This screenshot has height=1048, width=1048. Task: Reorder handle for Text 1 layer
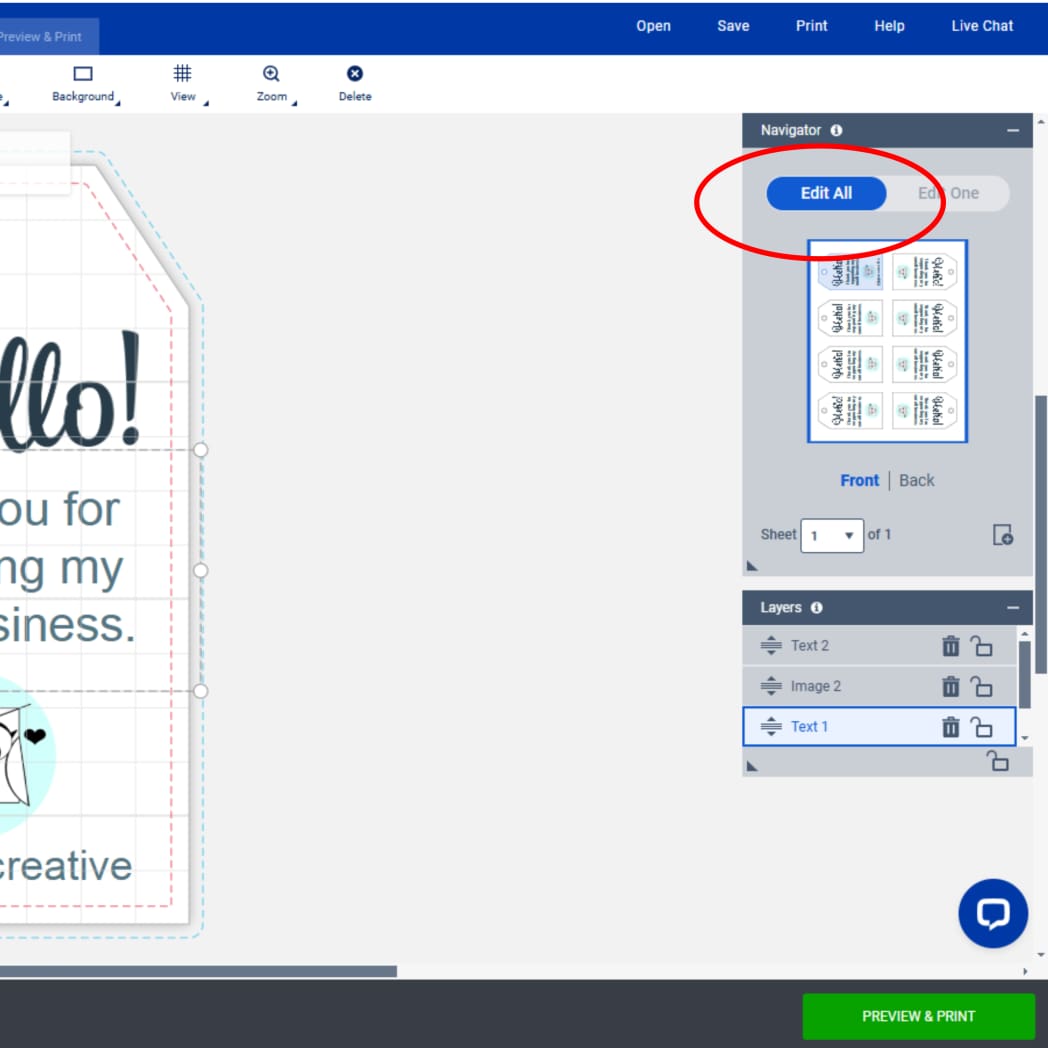(771, 726)
